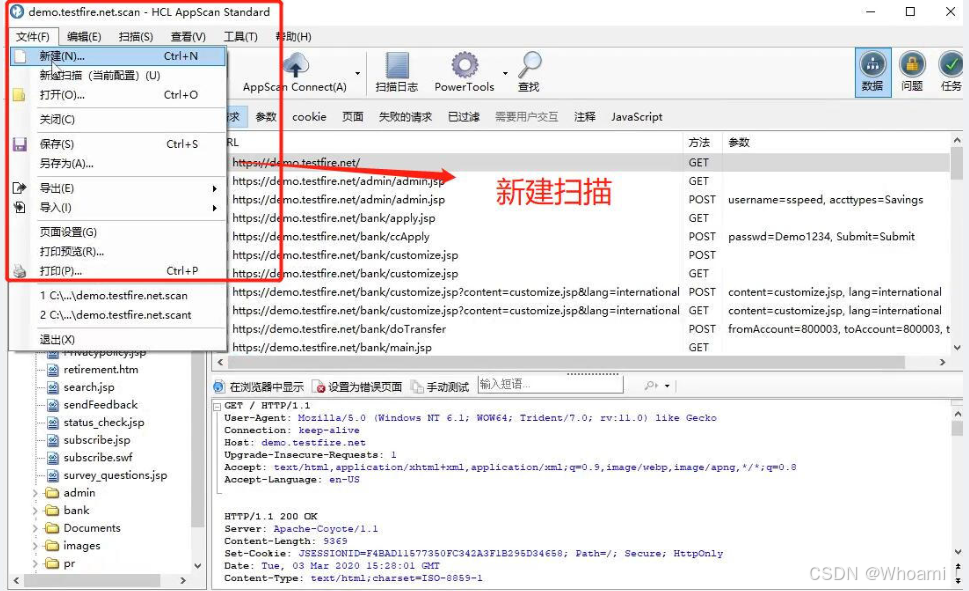Click the subscribe.swf file icon
The height and width of the screenshot is (591, 969).
53,458
